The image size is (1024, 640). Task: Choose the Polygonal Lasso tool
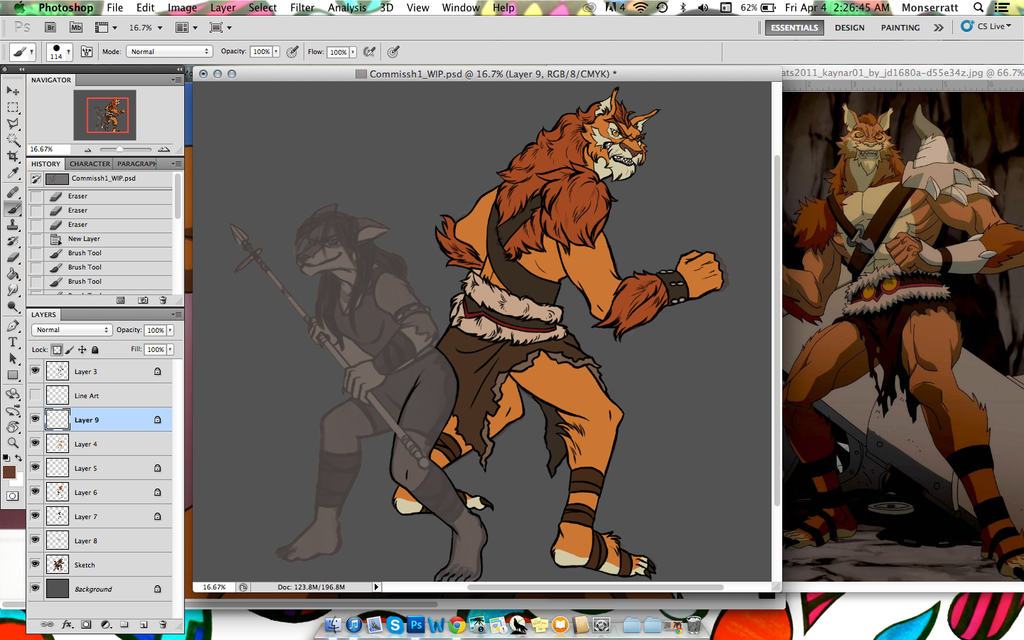point(12,123)
